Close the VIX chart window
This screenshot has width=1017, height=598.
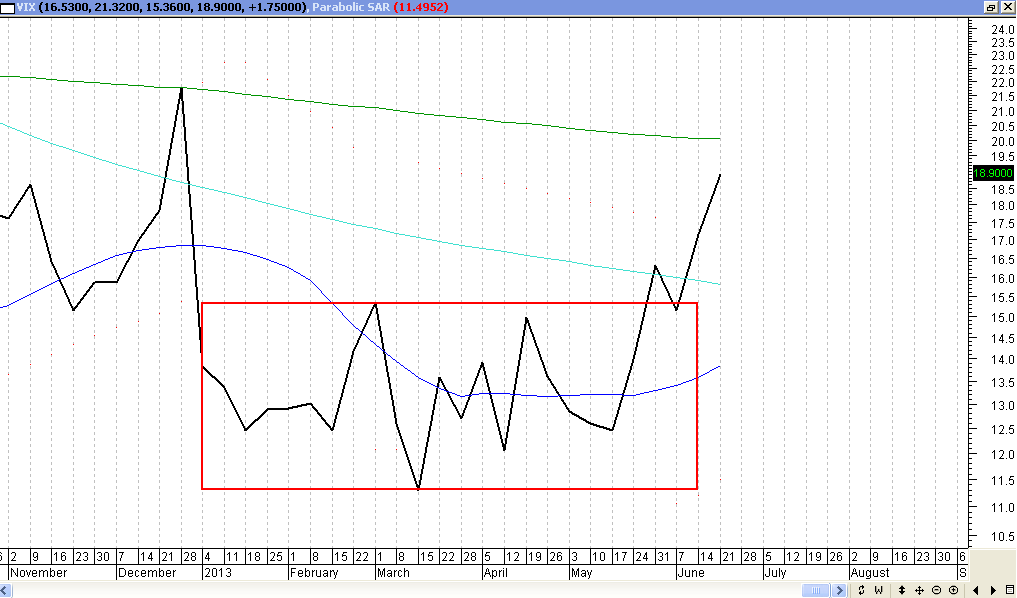tap(1007, 7)
